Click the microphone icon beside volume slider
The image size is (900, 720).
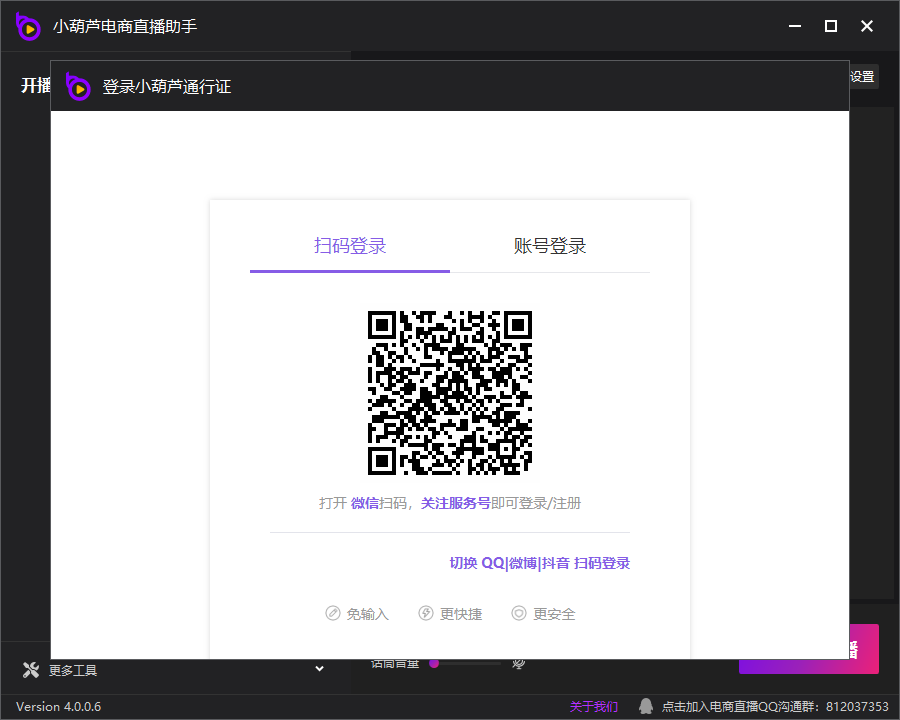(x=519, y=663)
